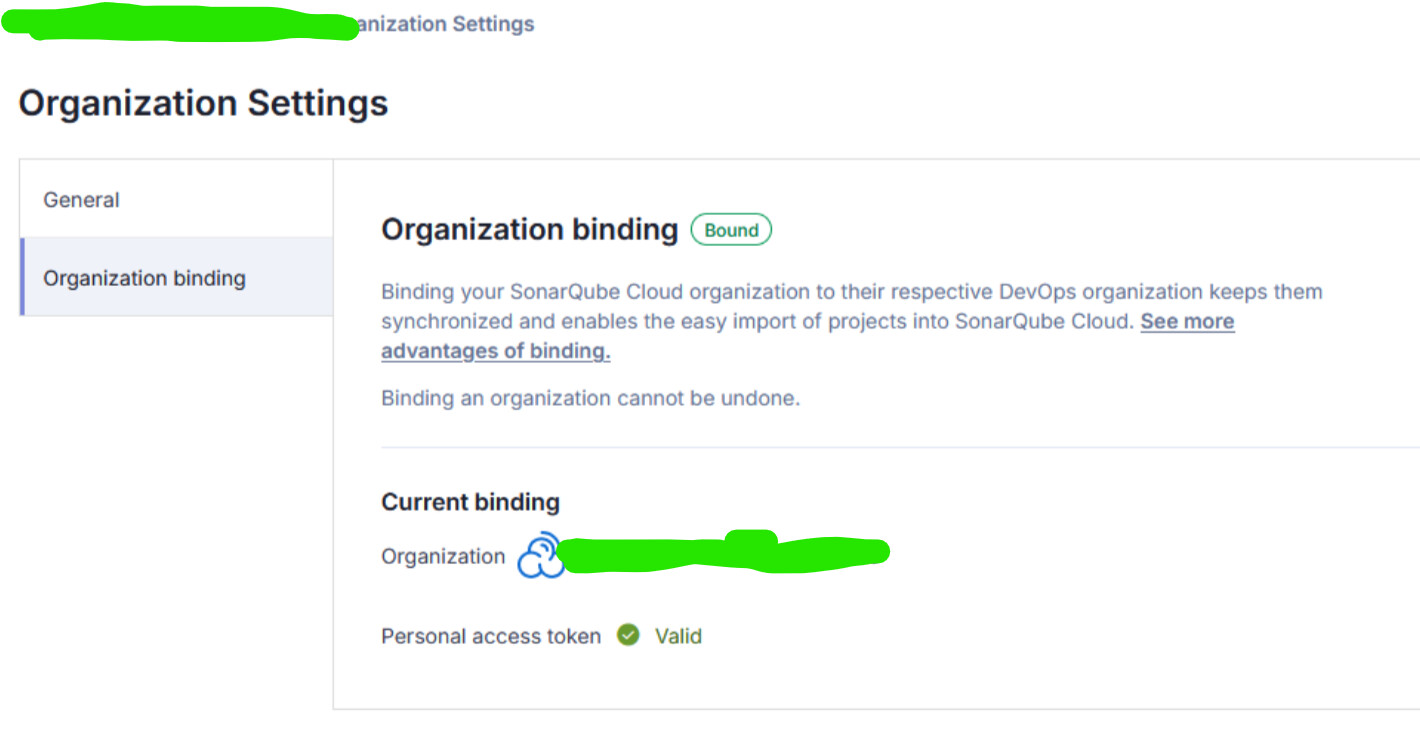The height and width of the screenshot is (731, 1420).
Task: Click the blue cloud DevOps organization icon
Action: point(540,555)
